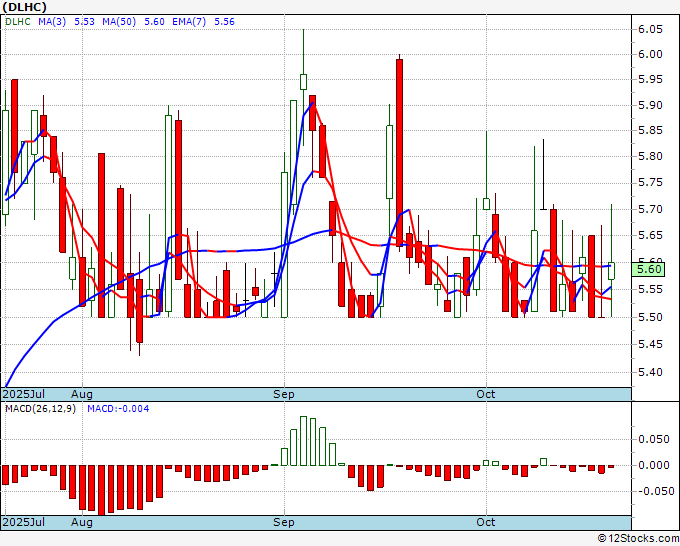The width and height of the screenshot is (680, 546).
Task: Click the 5.45 price axis label
Action: (650, 344)
